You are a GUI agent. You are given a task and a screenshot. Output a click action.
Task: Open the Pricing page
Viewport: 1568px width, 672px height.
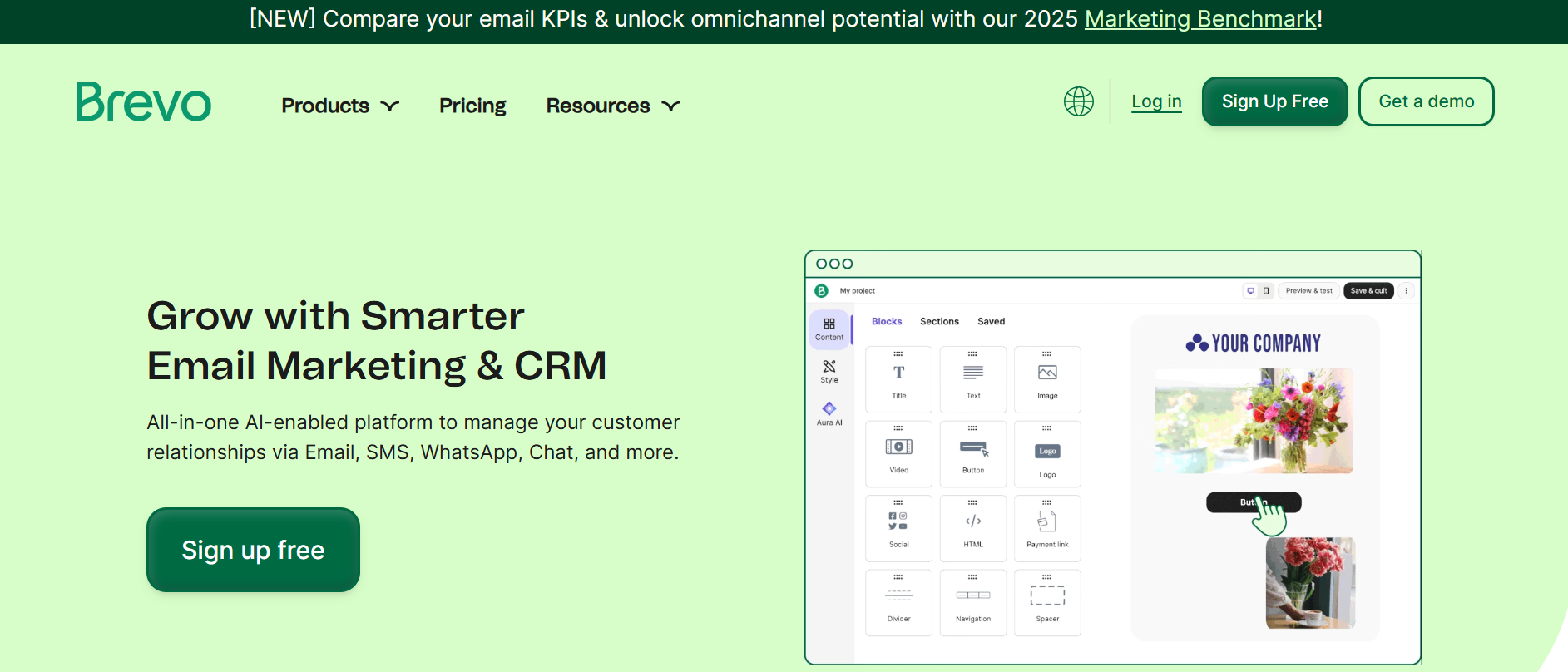(472, 106)
